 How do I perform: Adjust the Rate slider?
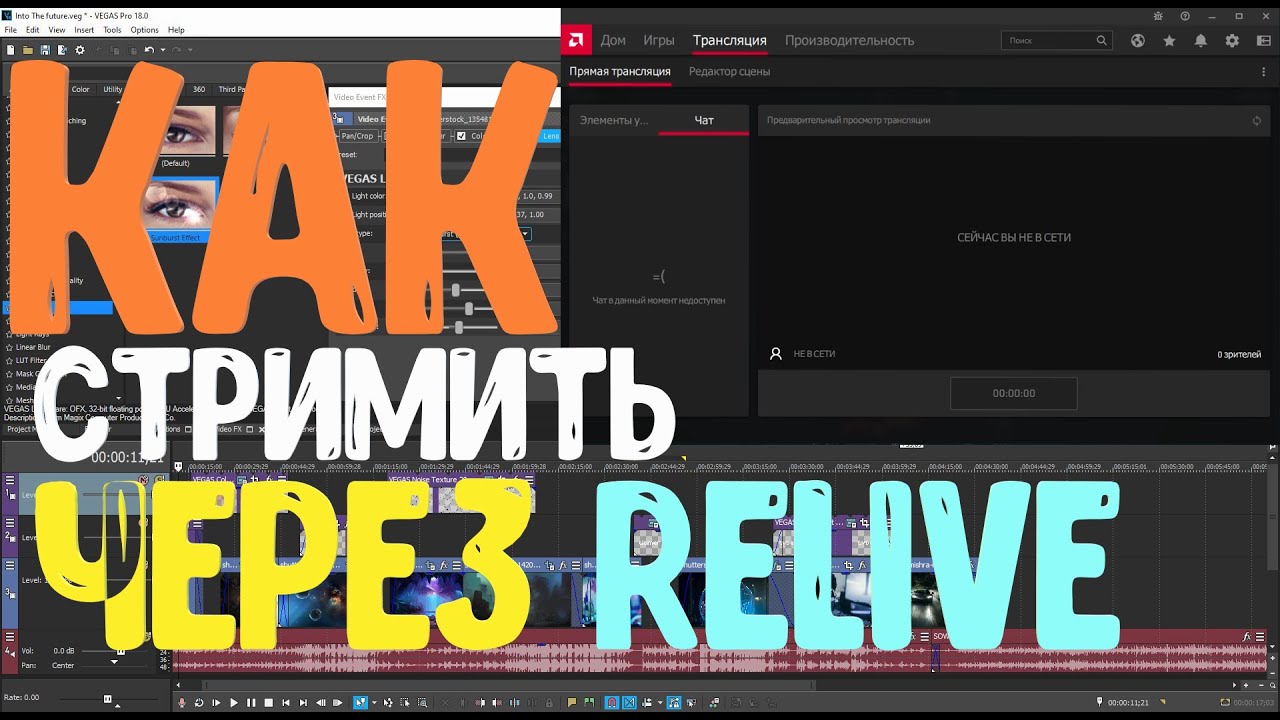109,698
